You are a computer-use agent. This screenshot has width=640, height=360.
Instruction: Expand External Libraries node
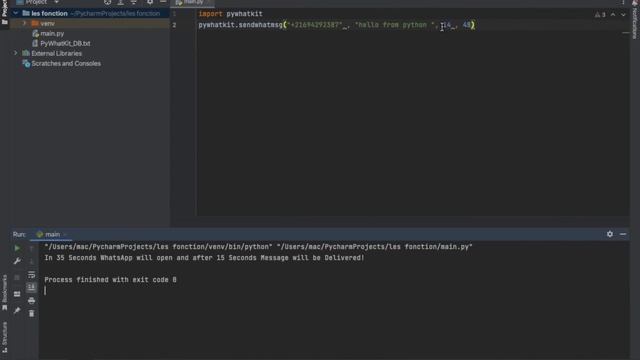click(x=16, y=53)
